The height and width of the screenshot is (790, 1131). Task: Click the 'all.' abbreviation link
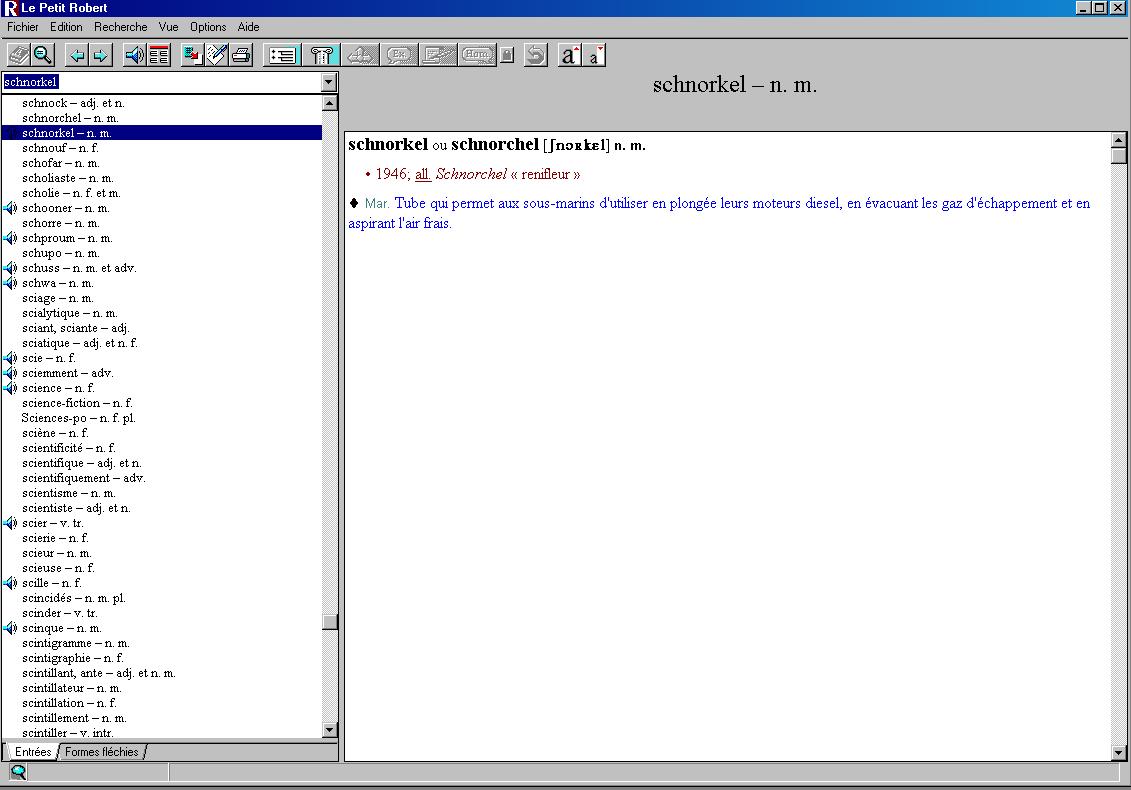pos(423,174)
